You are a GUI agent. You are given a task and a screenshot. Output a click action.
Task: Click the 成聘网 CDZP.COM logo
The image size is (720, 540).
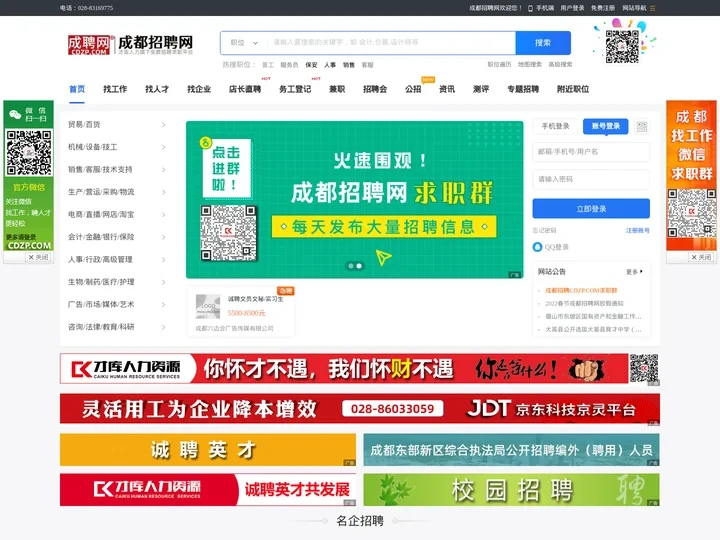pos(130,45)
